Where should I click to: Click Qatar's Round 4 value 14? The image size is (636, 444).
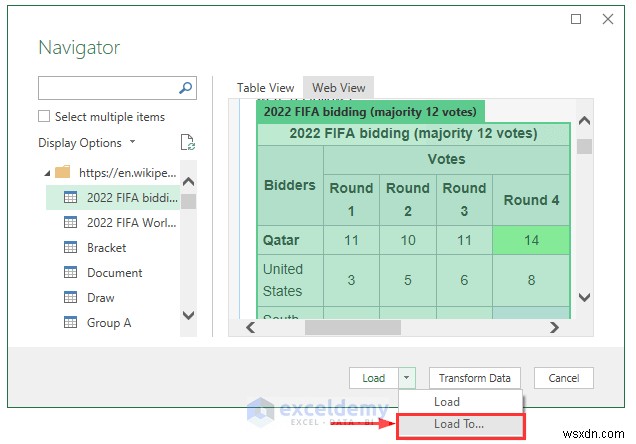[x=531, y=240]
